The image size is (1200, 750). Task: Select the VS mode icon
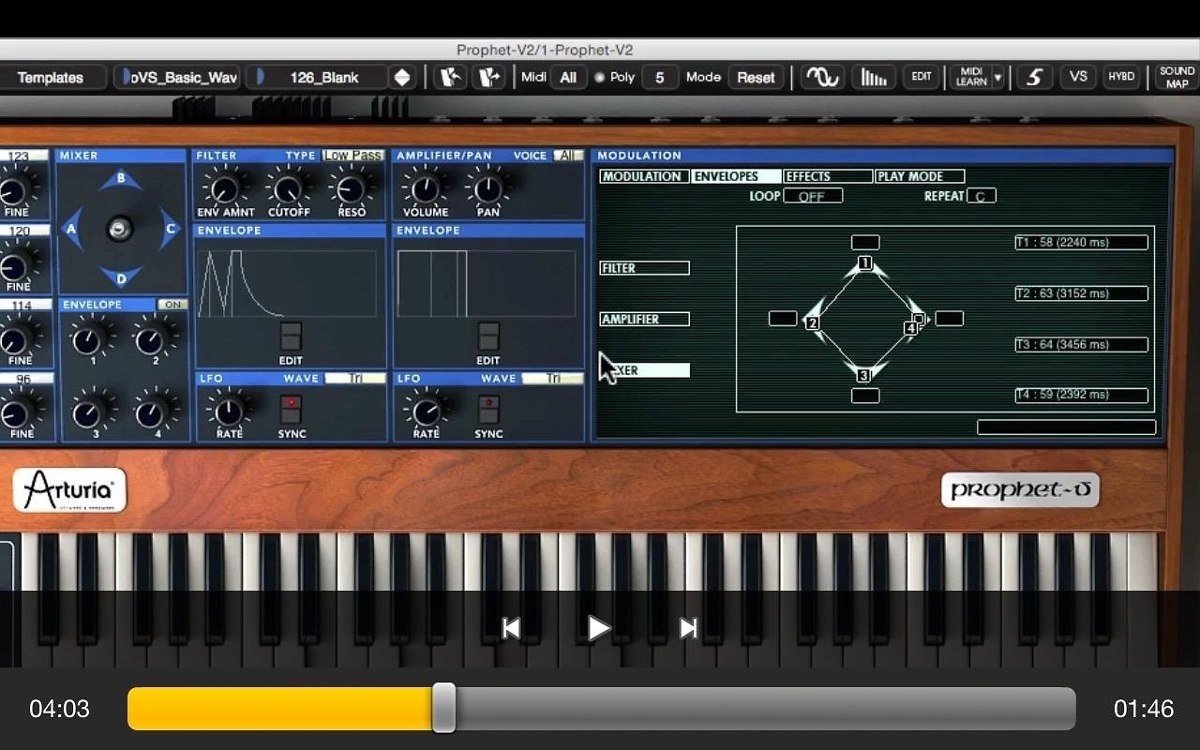pos(1078,77)
